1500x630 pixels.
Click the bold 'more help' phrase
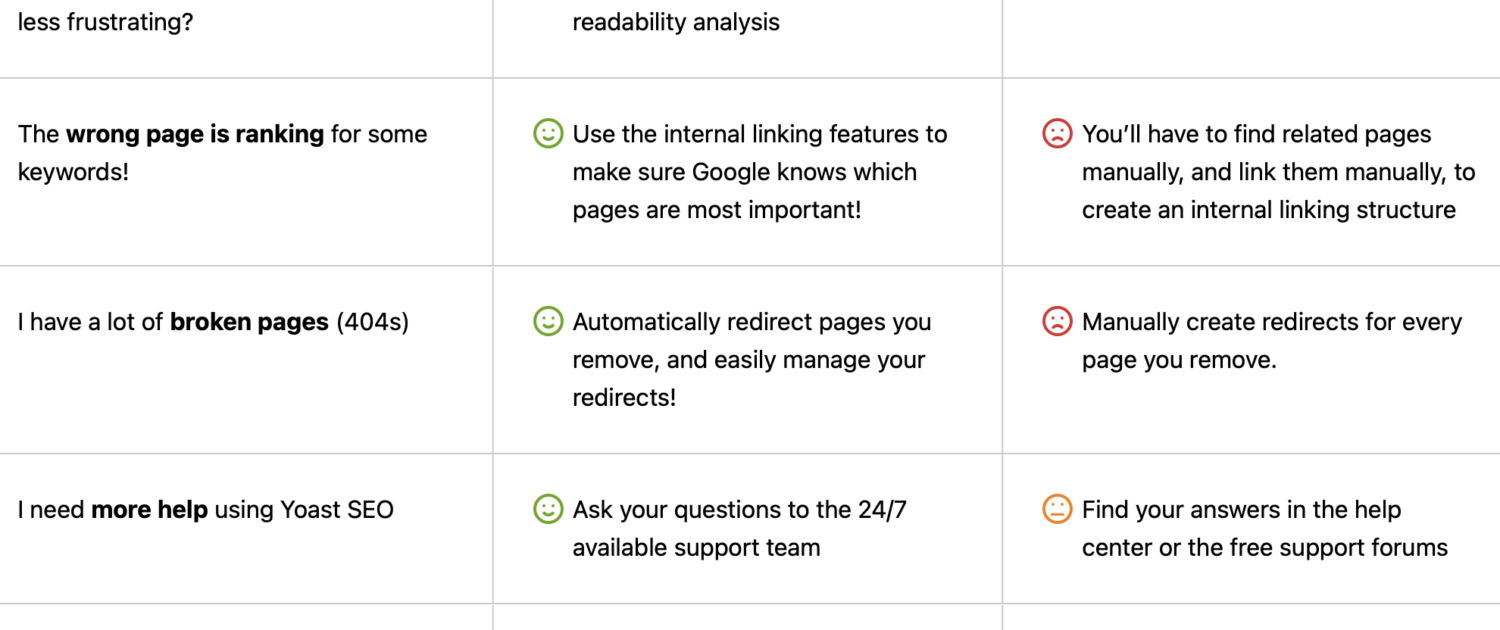[149, 510]
